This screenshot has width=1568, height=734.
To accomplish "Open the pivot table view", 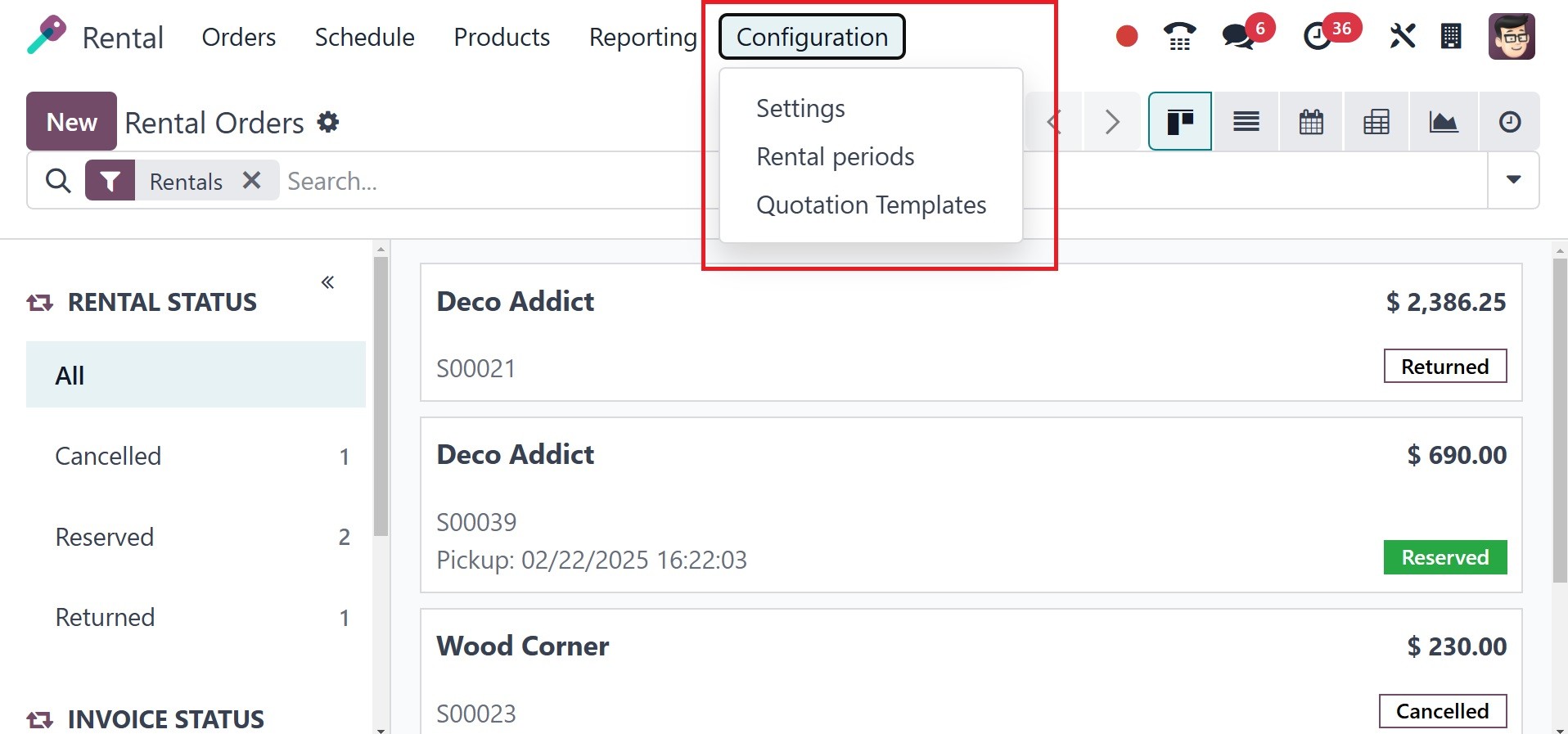I will pos(1377,122).
